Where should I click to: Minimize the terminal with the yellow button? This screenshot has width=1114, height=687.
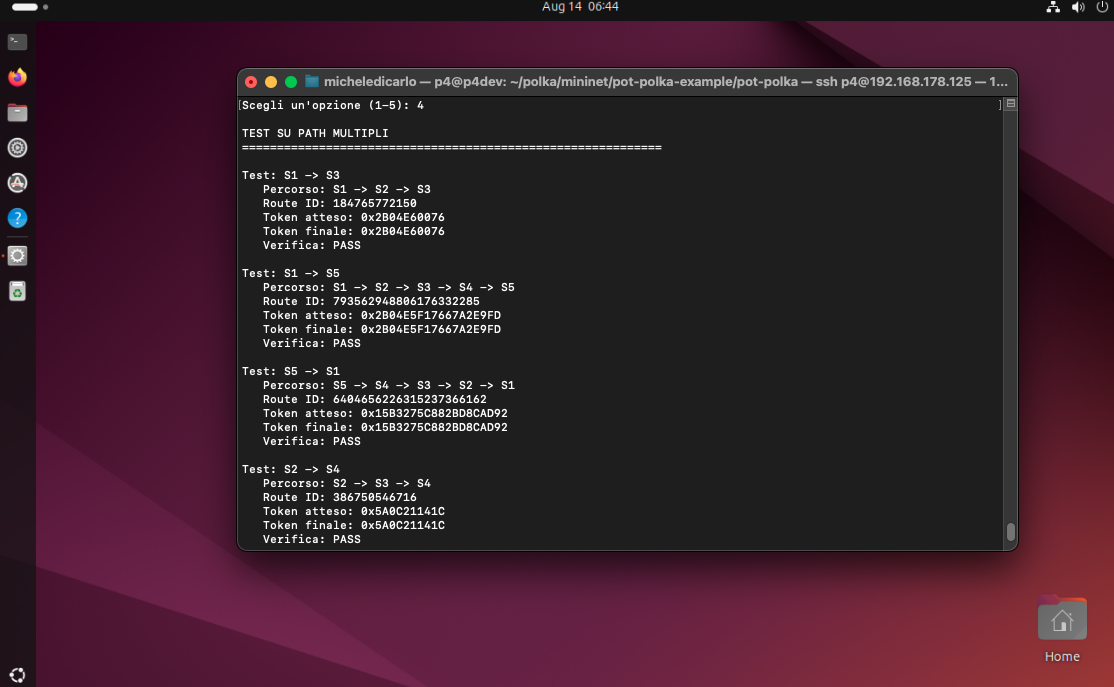pyautogui.click(x=271, y=82)
